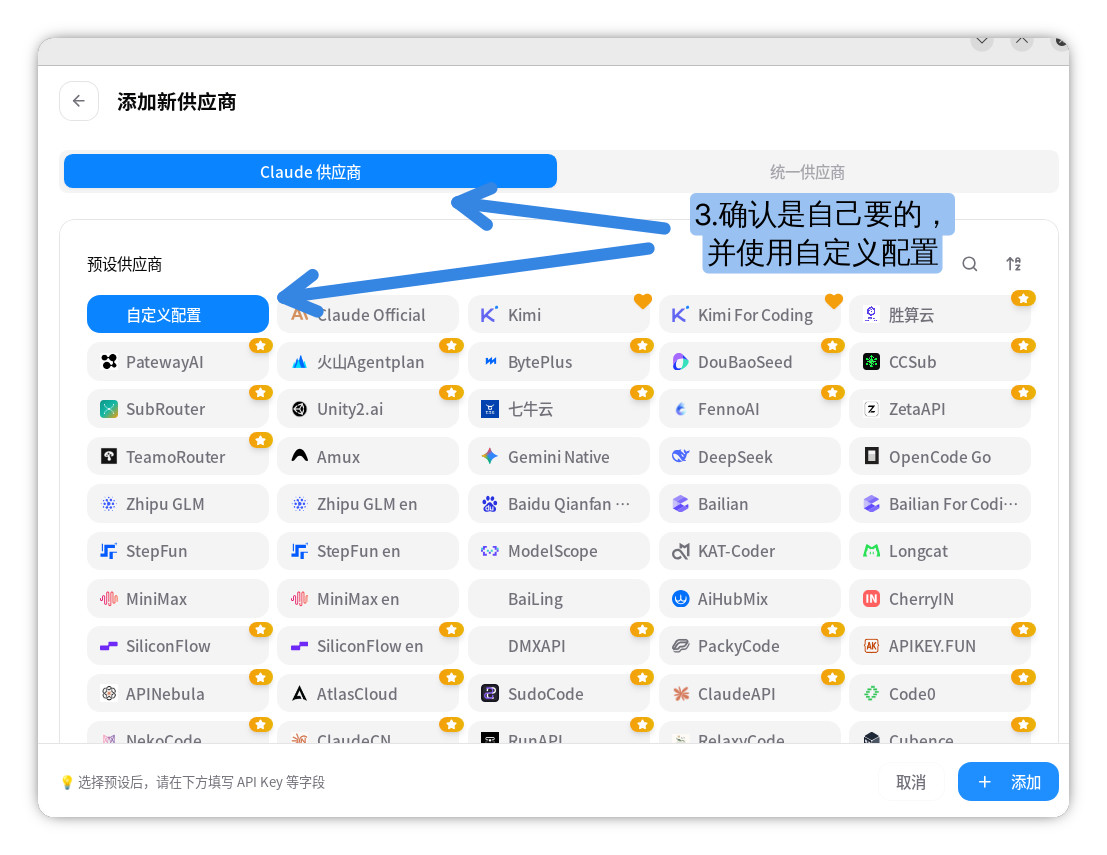Screen dimensions: 1107x855
Task: Choose ClaudeAPI provider
Action: (x=750, y=693)
